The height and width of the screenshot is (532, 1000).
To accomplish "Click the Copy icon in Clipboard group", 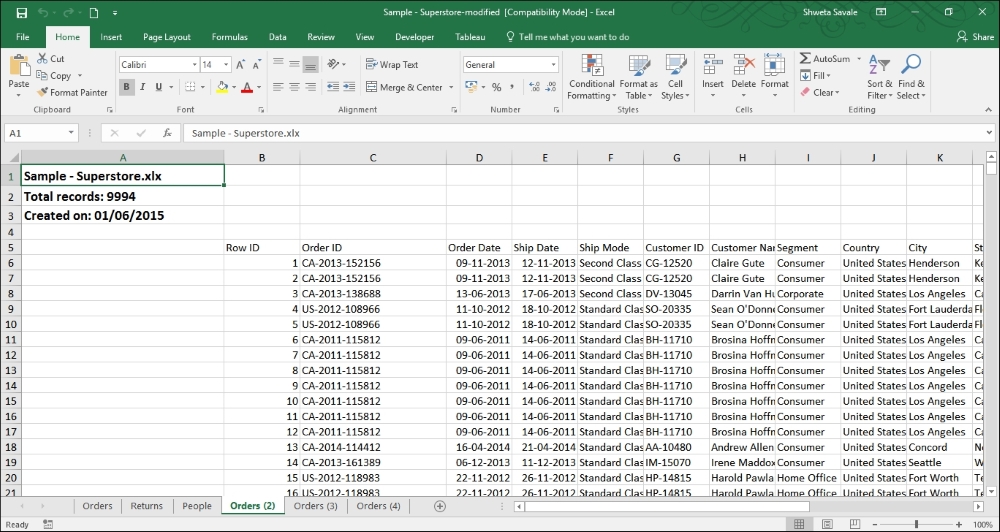I will pos(42,75).
